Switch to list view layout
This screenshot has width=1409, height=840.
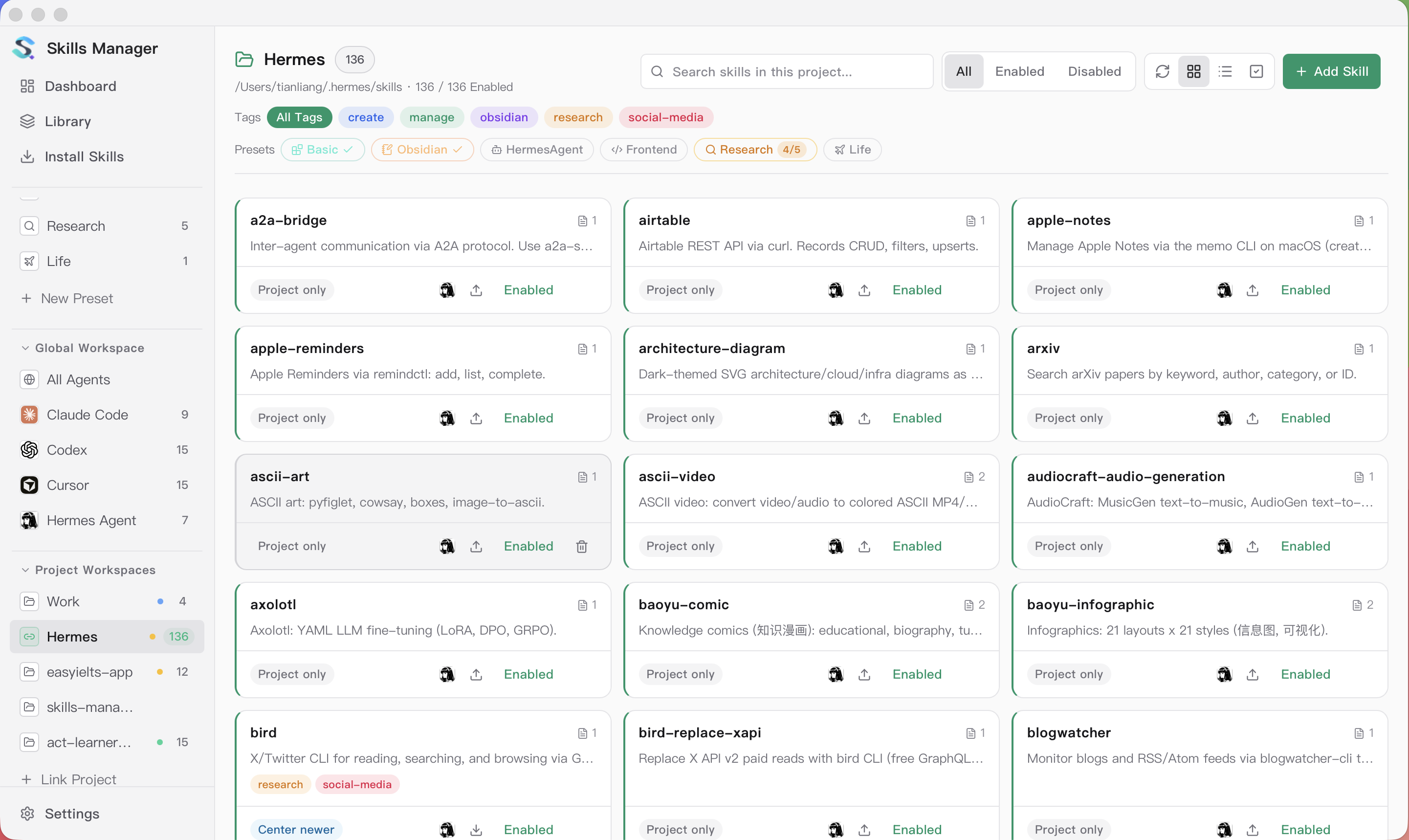[1225, 71]
